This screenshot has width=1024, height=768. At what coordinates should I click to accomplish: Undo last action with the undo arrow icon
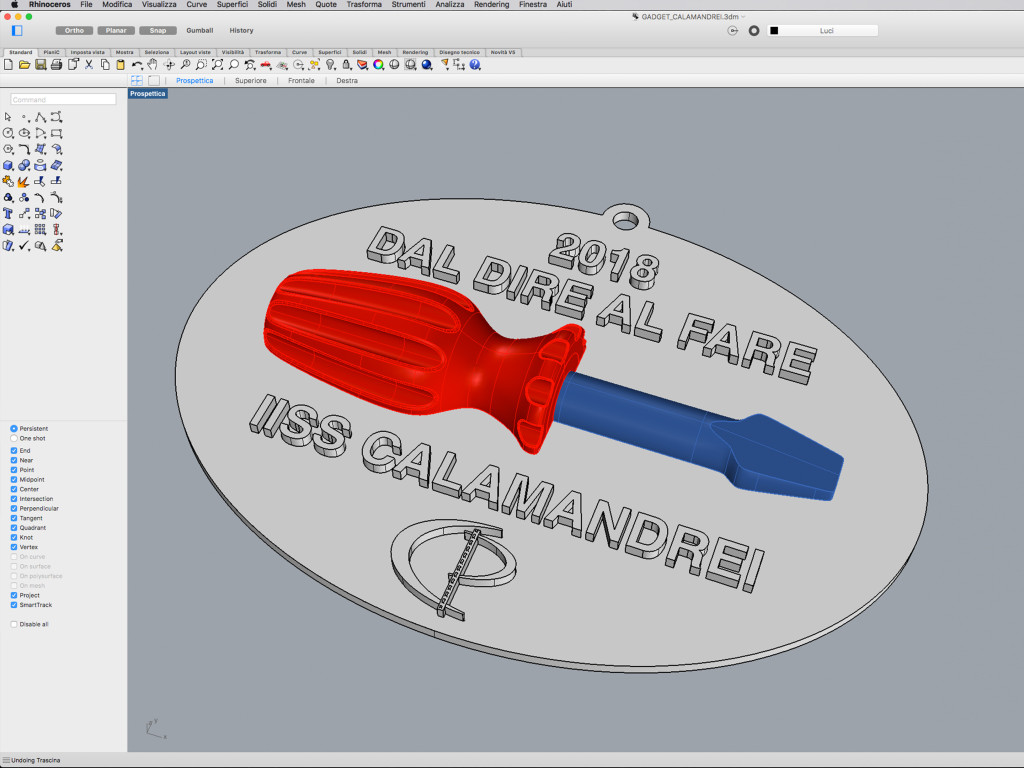pyautogui.click(x=137, y=65)
